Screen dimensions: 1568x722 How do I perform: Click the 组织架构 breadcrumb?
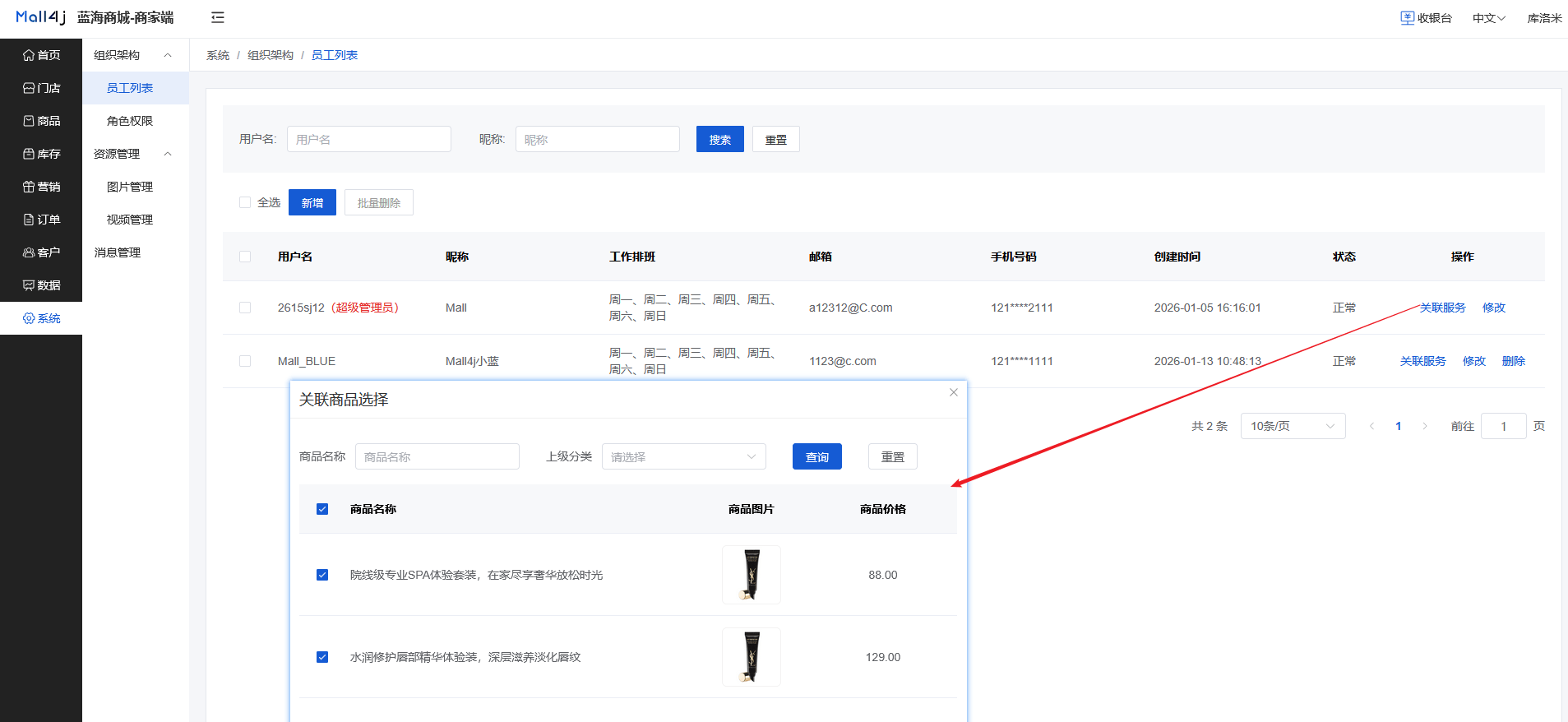tap(271, 55)
